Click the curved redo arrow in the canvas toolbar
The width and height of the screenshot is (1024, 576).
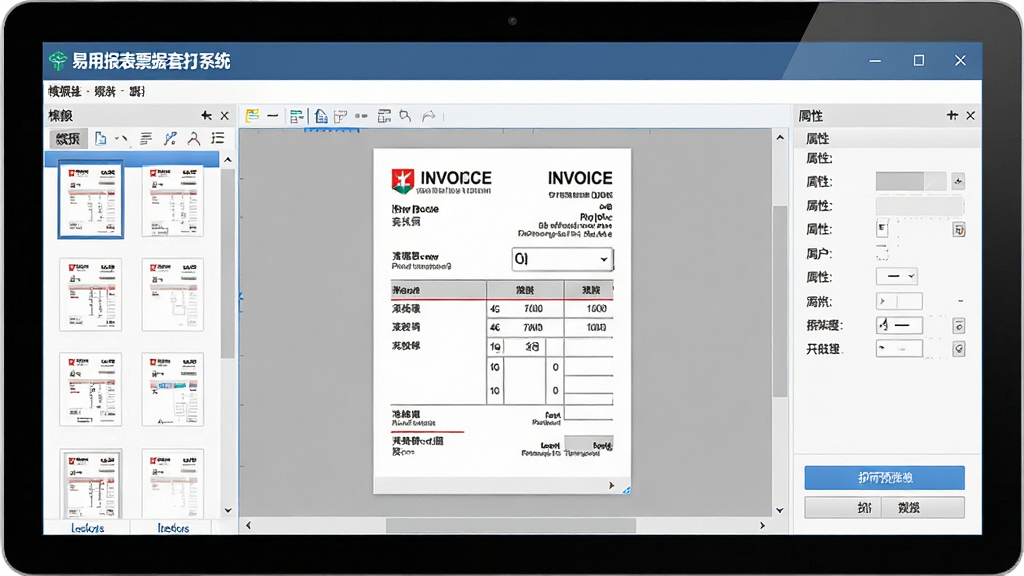pos(428,116)
